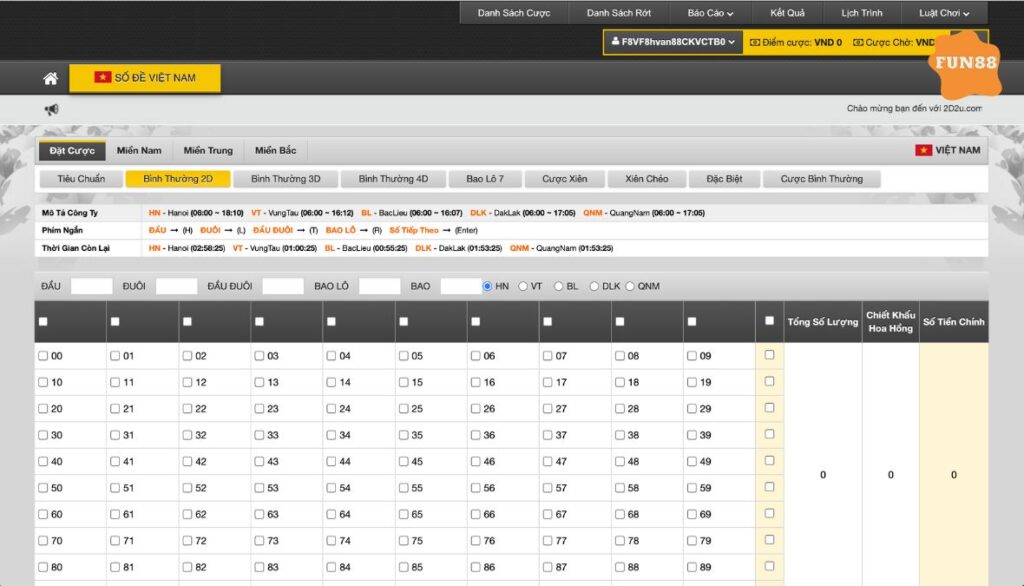Click the Mô Tả Công Ty label
The width and height of the screenshot is (1024, 586).
point(70,213)
